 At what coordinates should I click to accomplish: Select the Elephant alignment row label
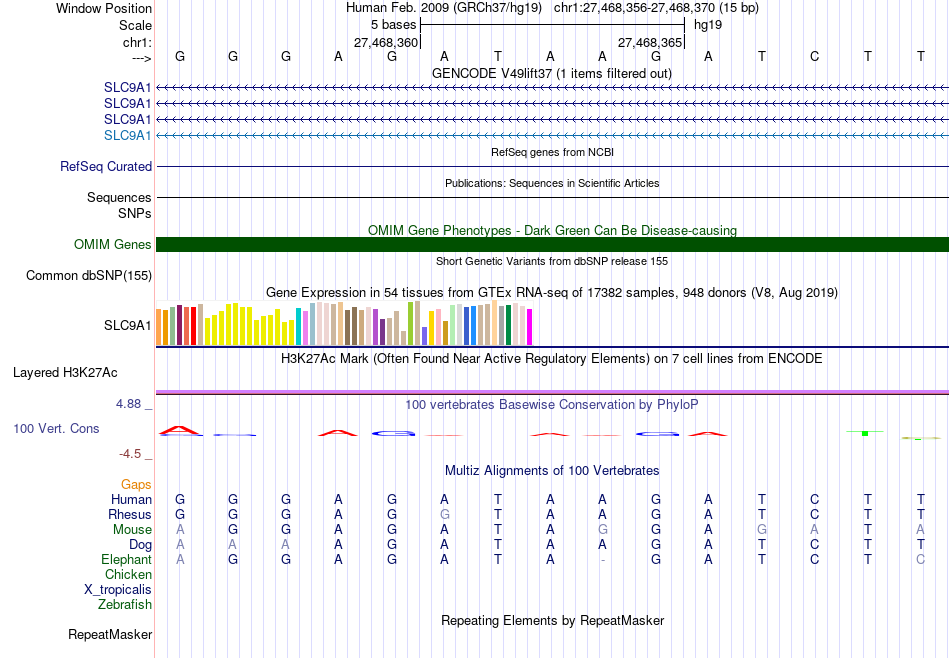click(x=126, y=559)
